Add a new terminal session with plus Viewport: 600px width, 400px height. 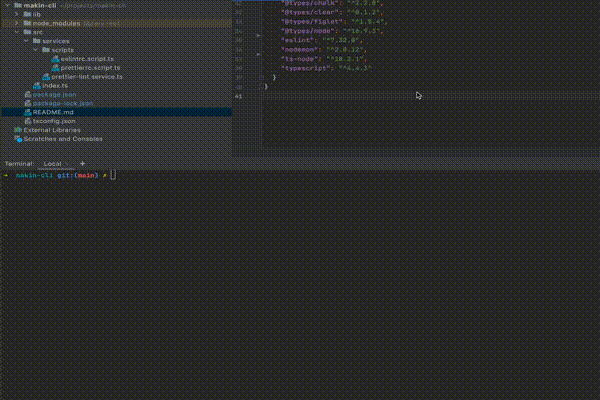click(82, 163)
